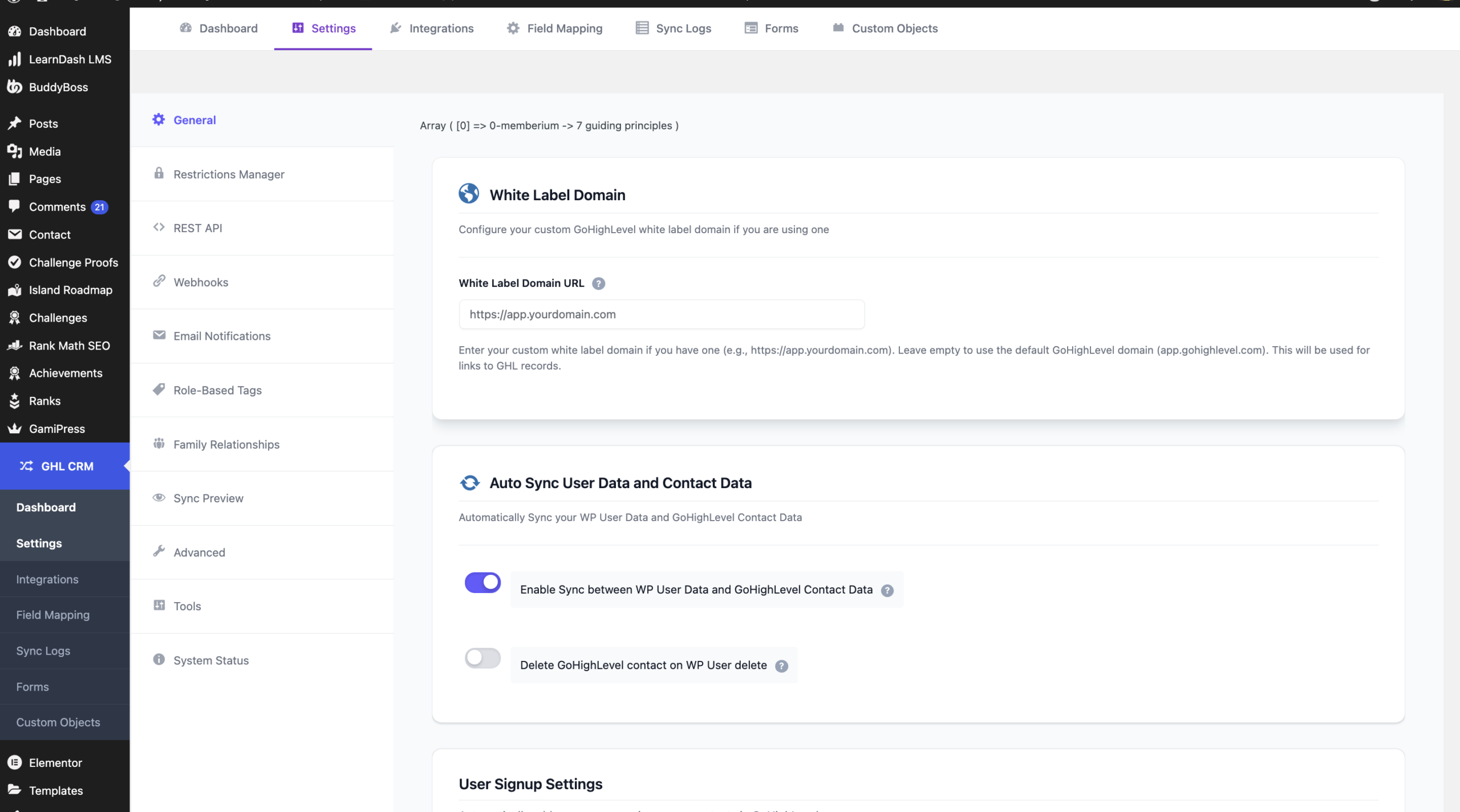Screen dimensions: 1460x812
Task: Click the GHL CRM shuffle icon in sidebar
Action: [26, 466]
